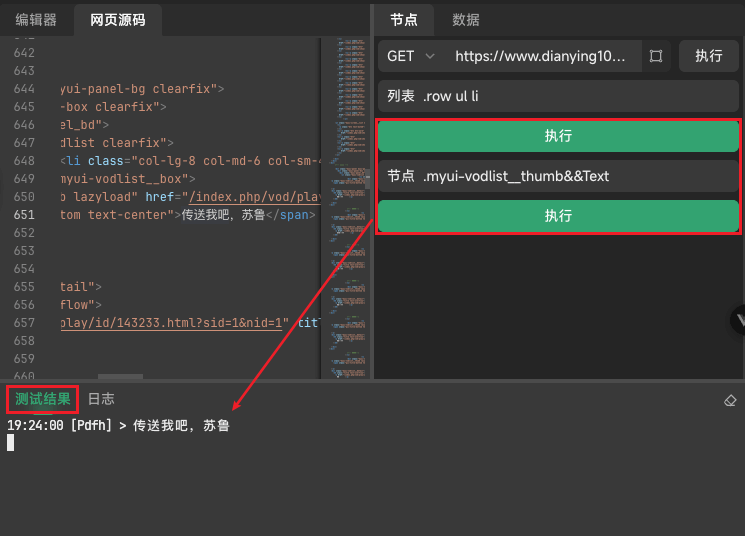Click the gray 执行 button next to URL
The image size is (745, 536).
[708, 56]
